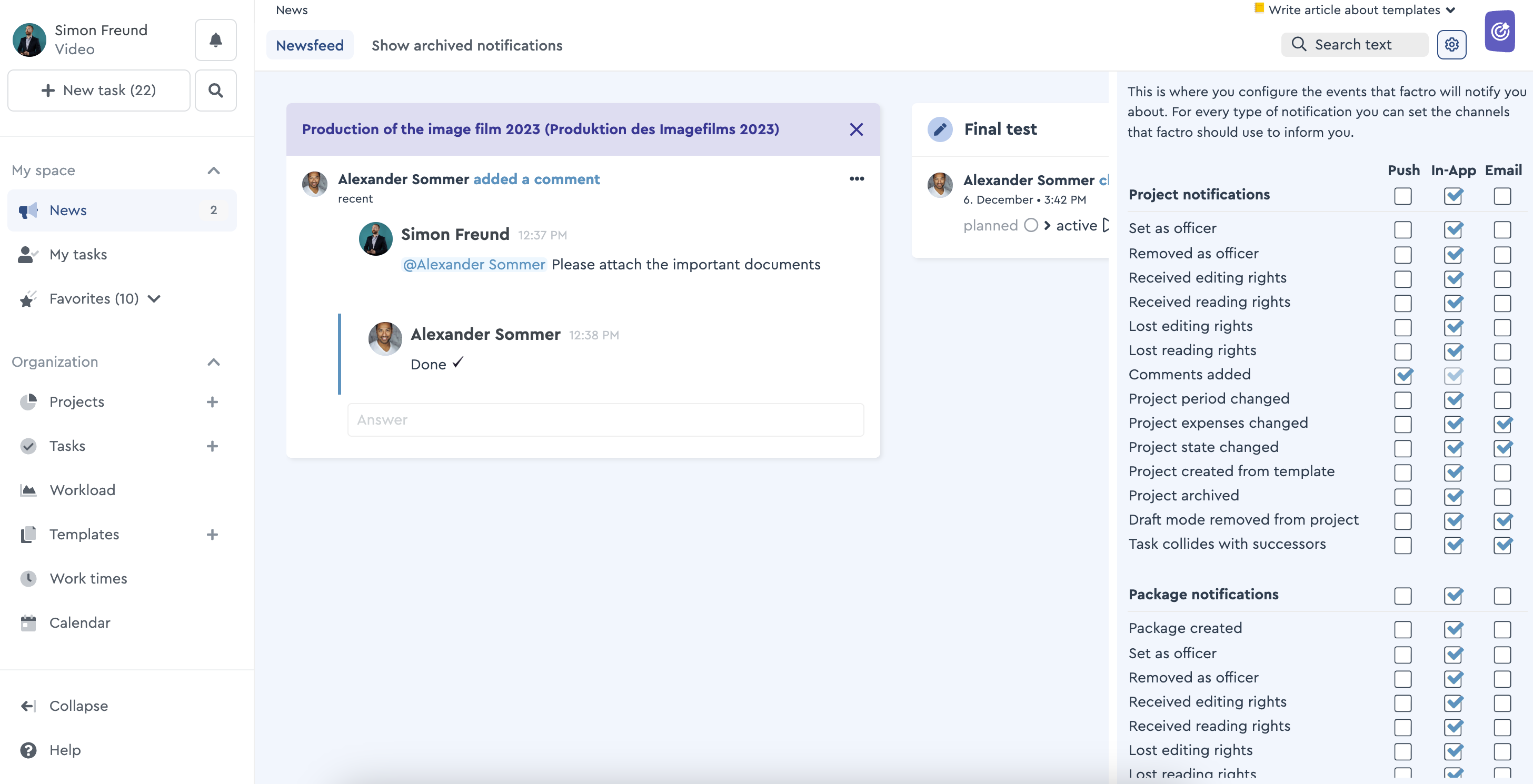
Task: Click the My tasks person icon
Action: pos(28,255)
